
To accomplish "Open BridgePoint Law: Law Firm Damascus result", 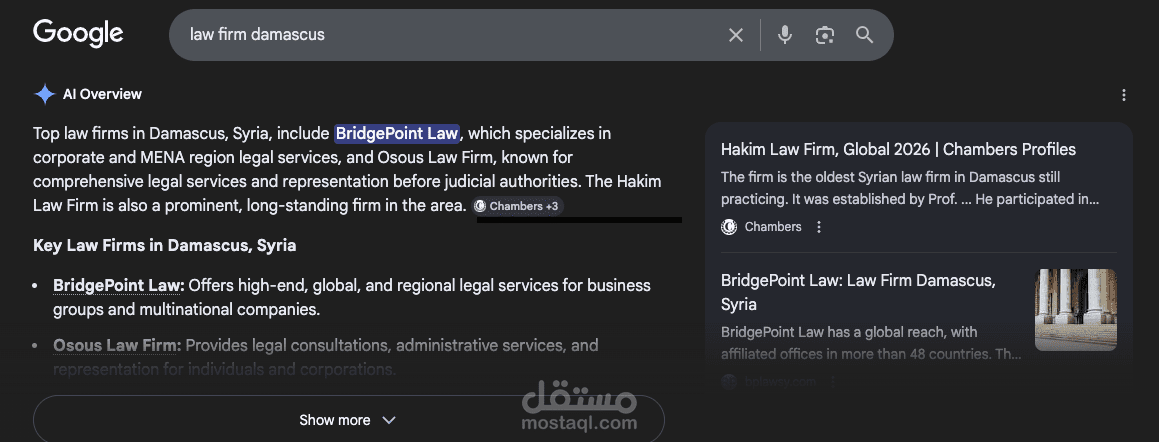I will (x=858, y=292).
